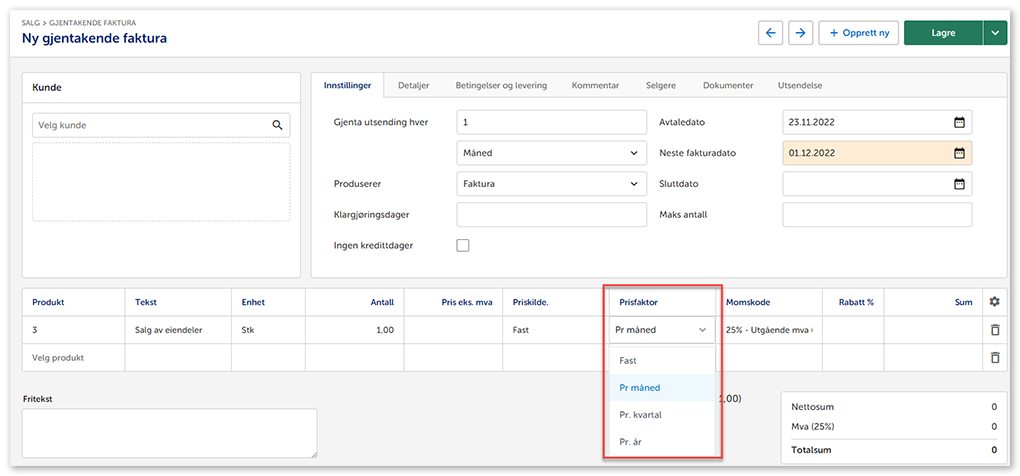The width and height of the screenshot is (1020, 476).
Task: Open the Sluttdato calendar picker
Action: click(959, 184)
